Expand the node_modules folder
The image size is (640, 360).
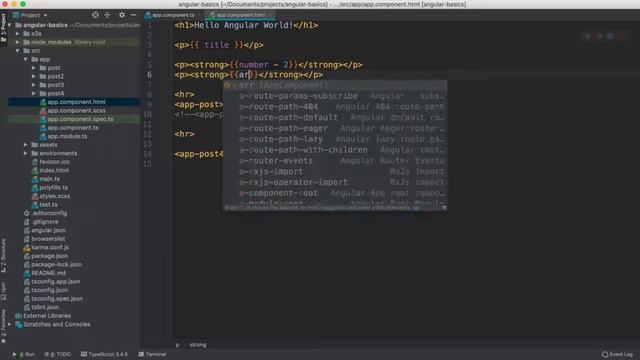[x=18, y=42]
